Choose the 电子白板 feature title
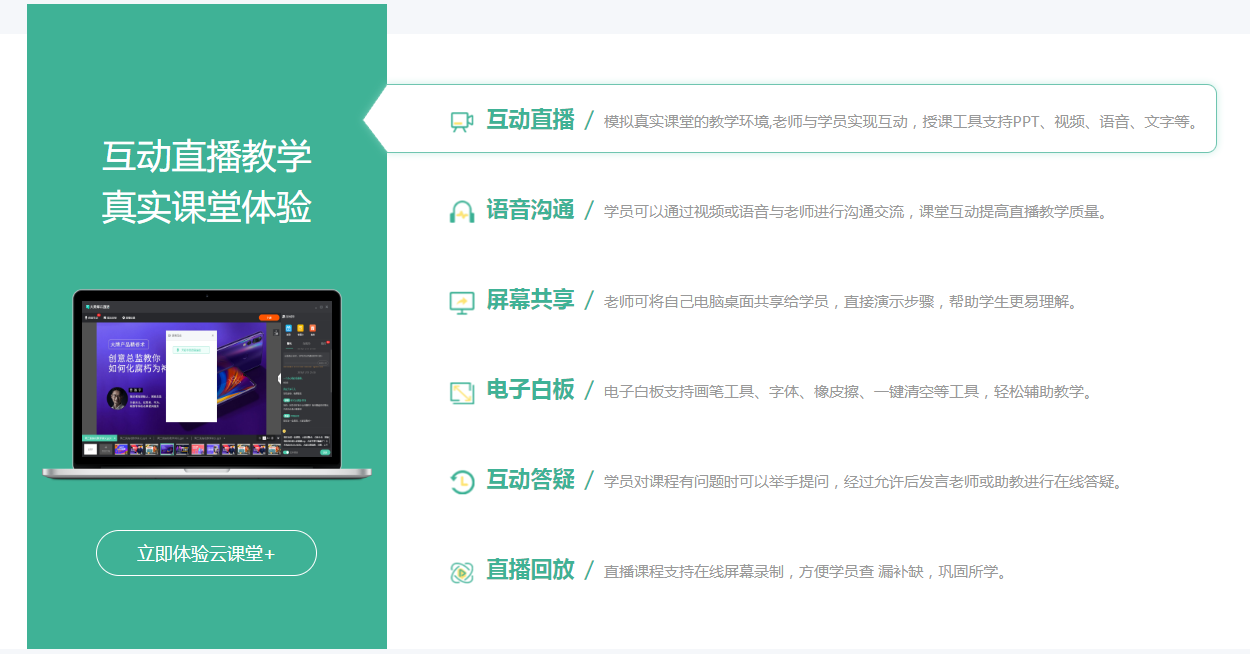Viewport: 1250px width, 654px height. pyautogui.click(x=530, y=390)
